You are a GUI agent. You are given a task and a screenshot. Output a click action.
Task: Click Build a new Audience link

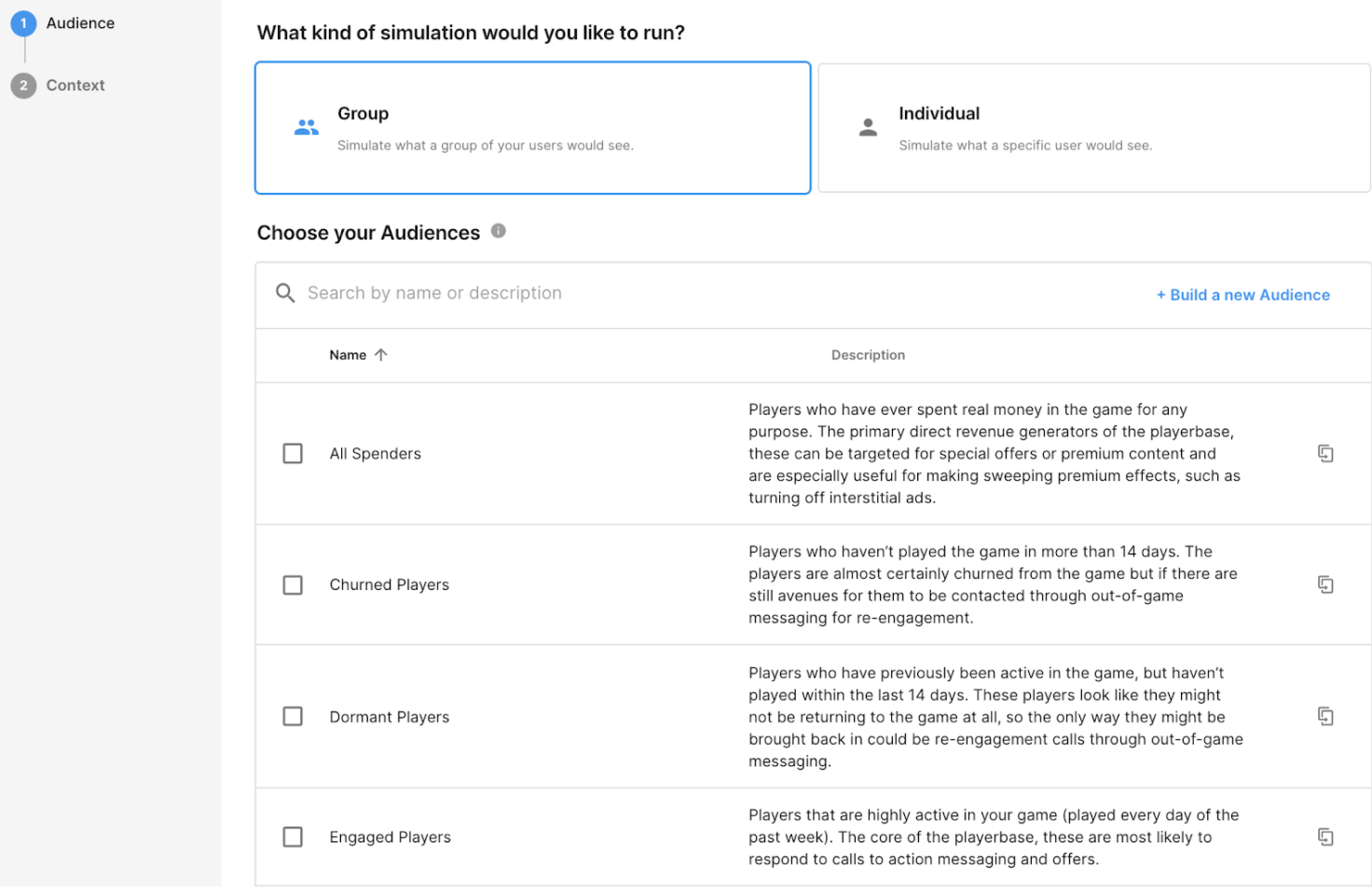1243,295
